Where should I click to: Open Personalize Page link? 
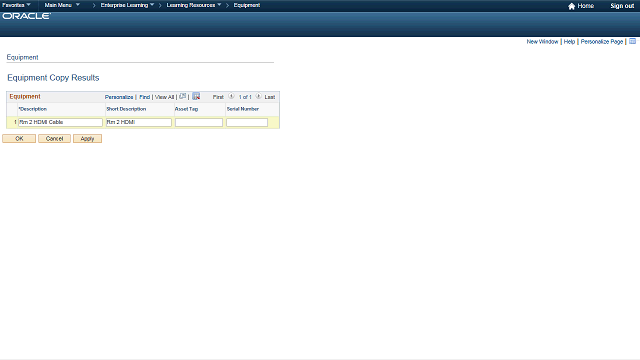coord(602,42)
